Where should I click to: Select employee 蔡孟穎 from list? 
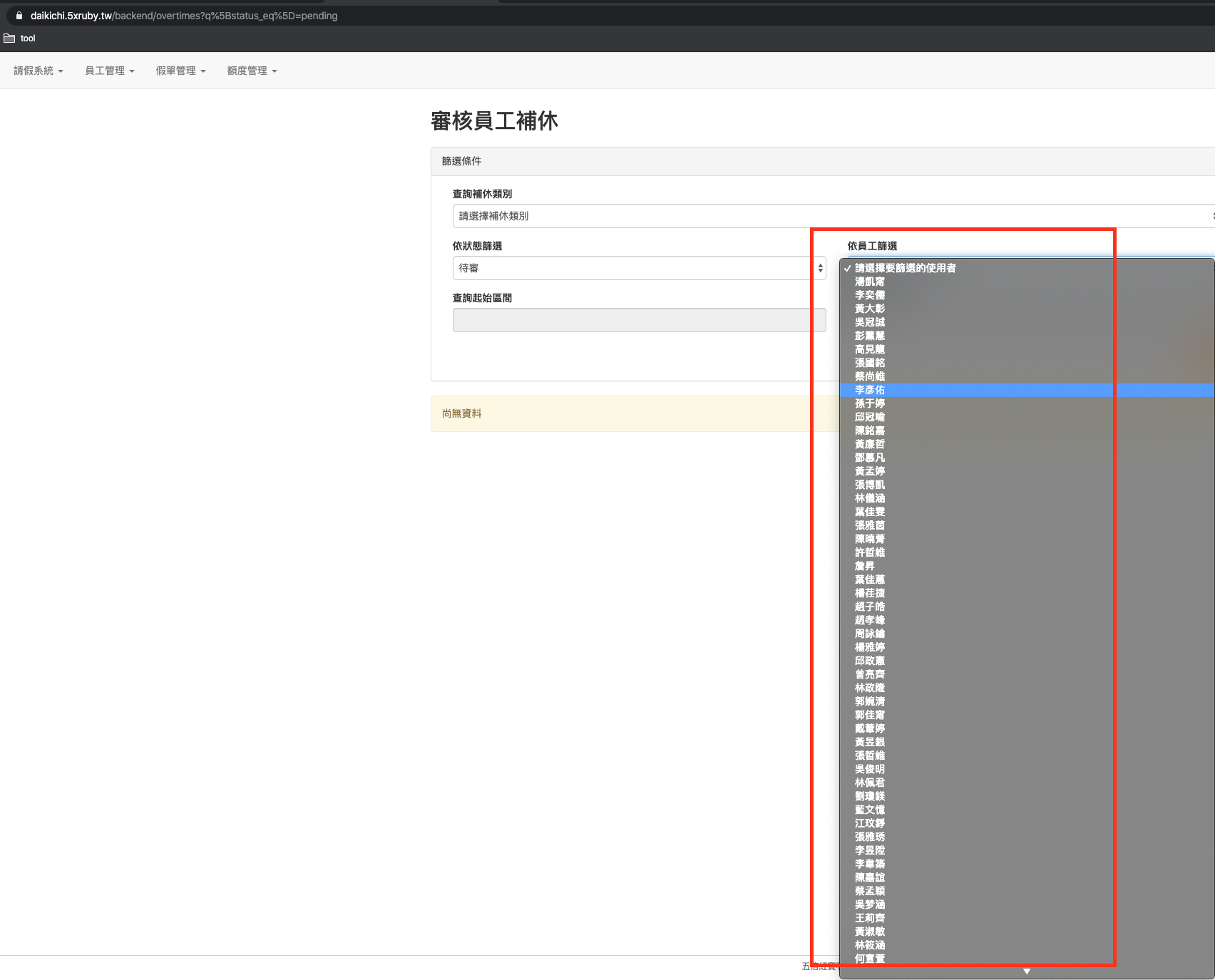[x=1027, y=891]
